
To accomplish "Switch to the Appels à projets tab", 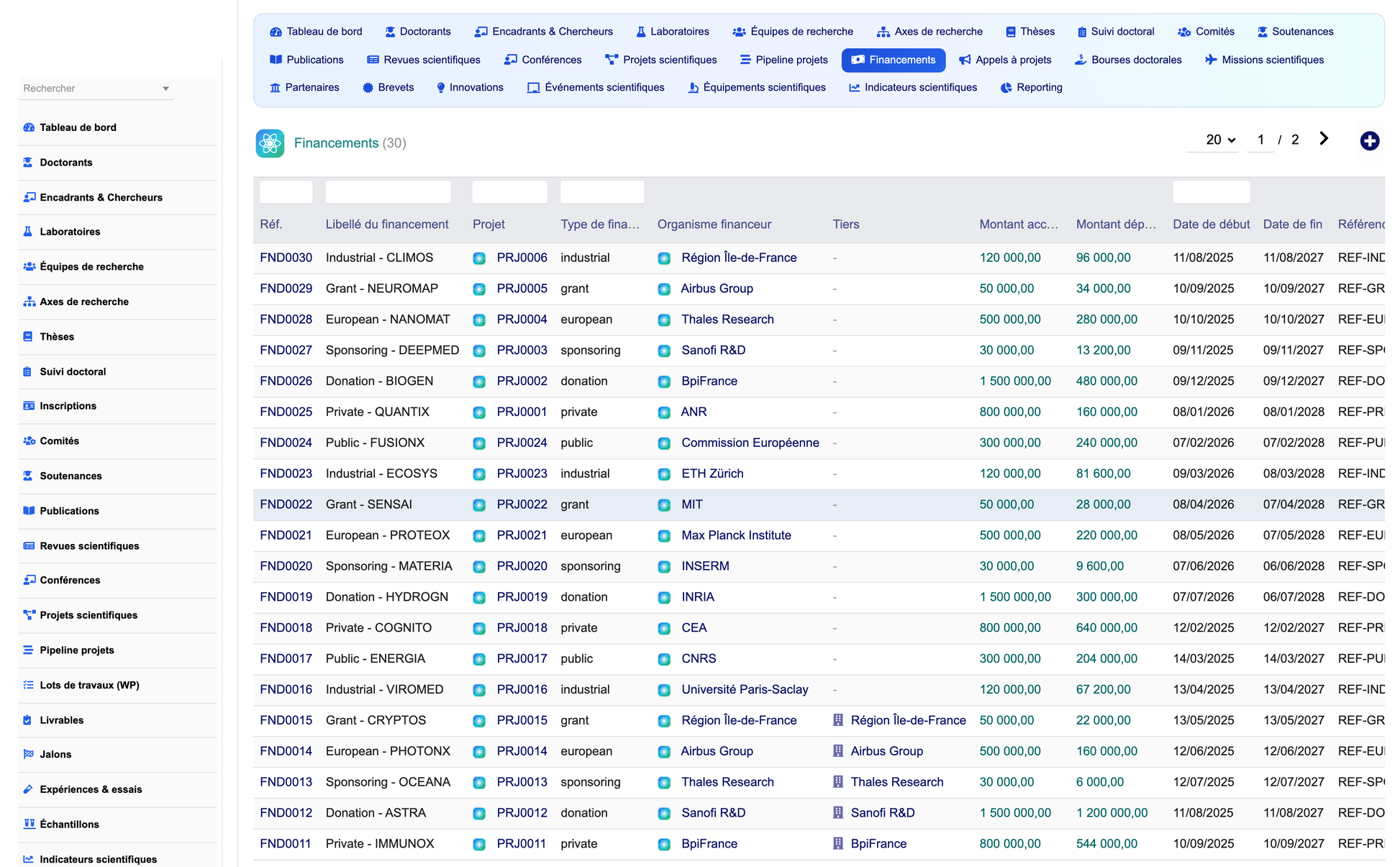I will click(x=1005, y=60).
